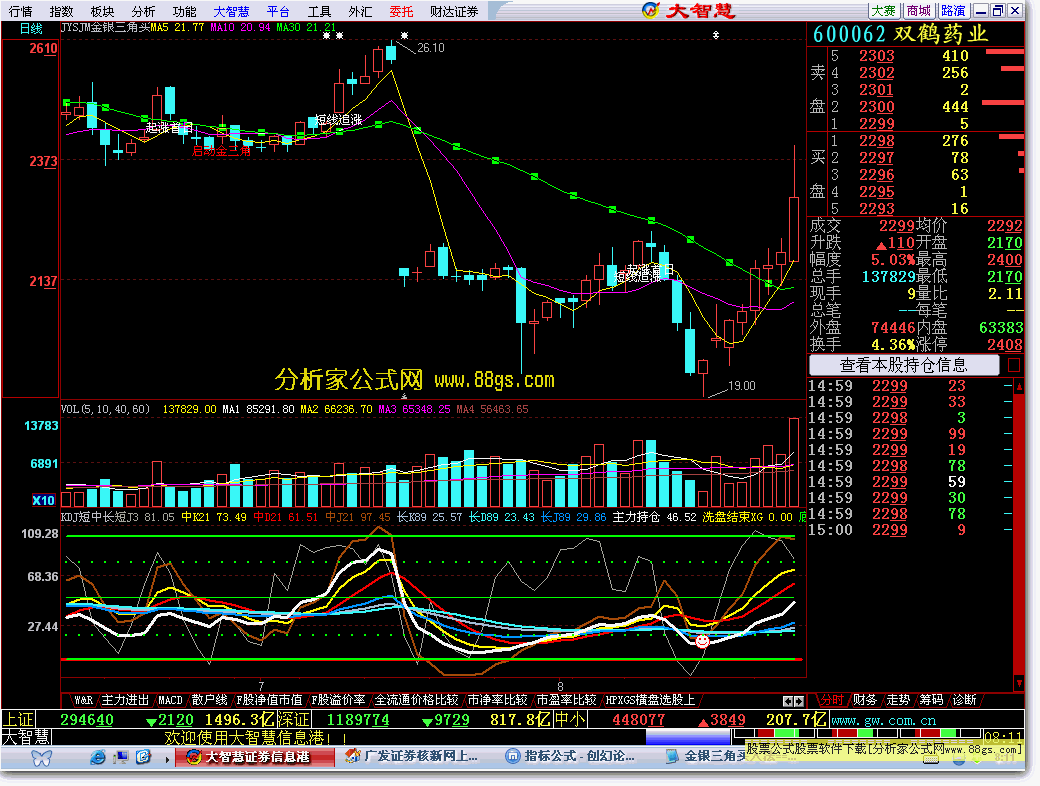Click the 日线 period label

(x=31, y=29)
